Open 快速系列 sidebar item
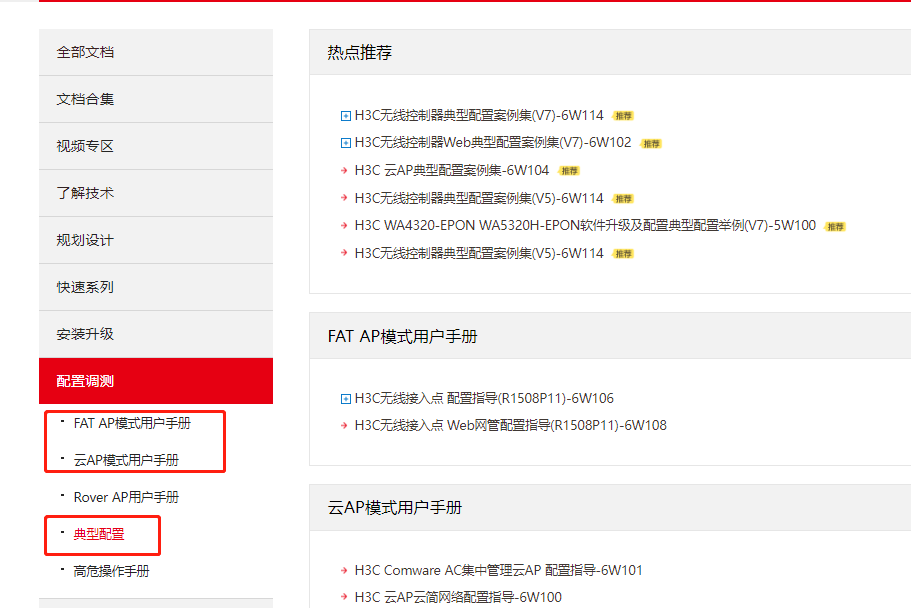Viewport: 911px width, 608px height. point(156,287)
